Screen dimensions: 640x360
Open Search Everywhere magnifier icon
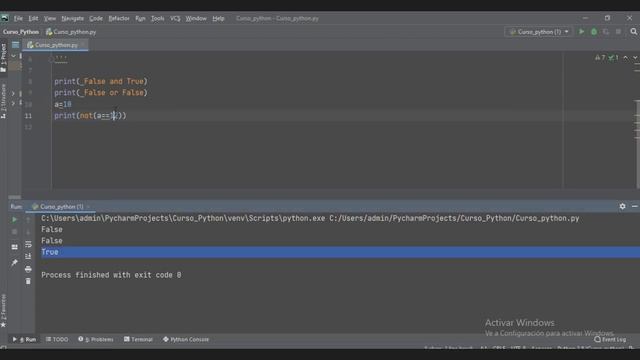633,32
